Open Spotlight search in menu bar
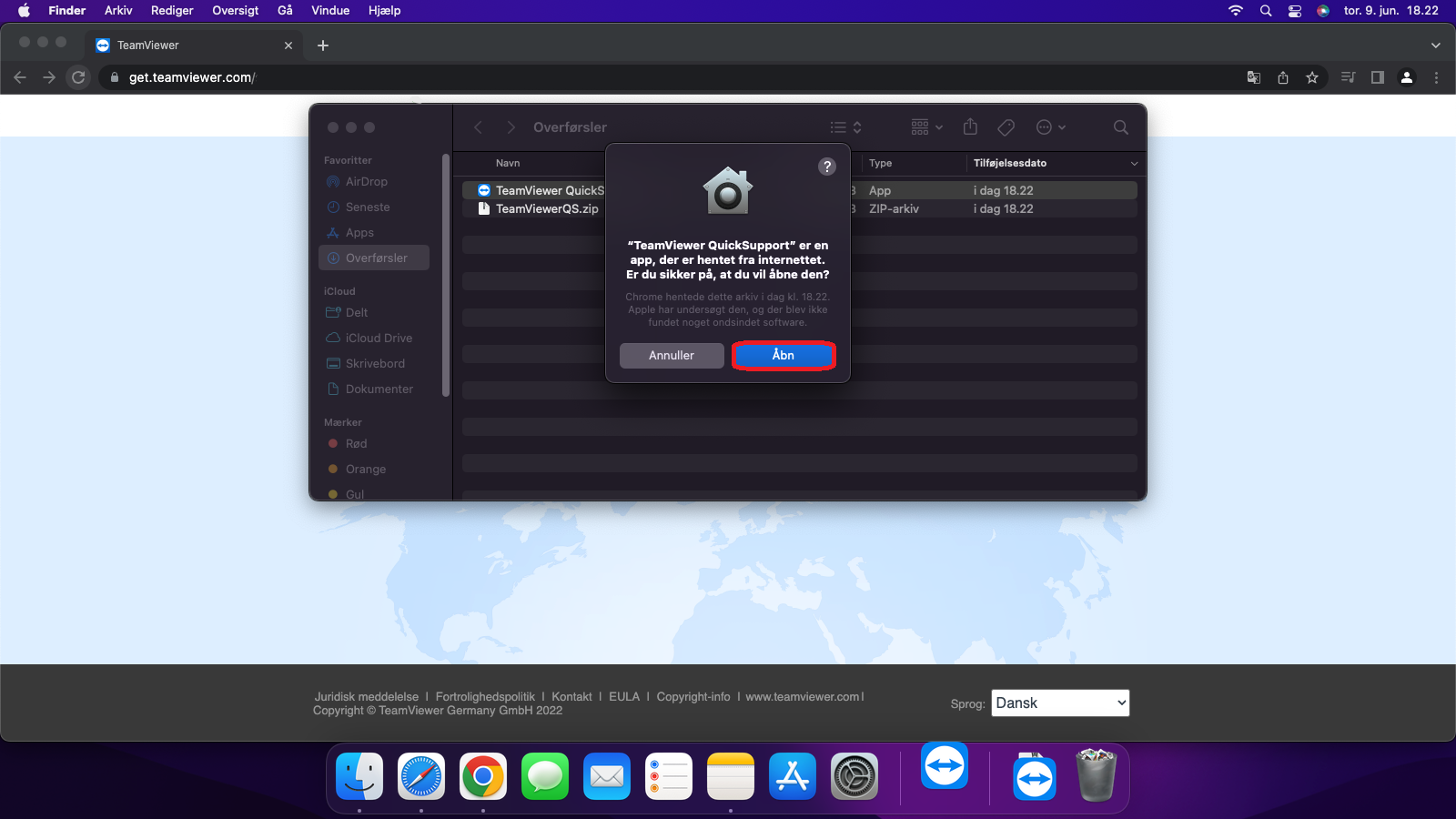This screenshot has height=819, width=1456. point(1266,11)
